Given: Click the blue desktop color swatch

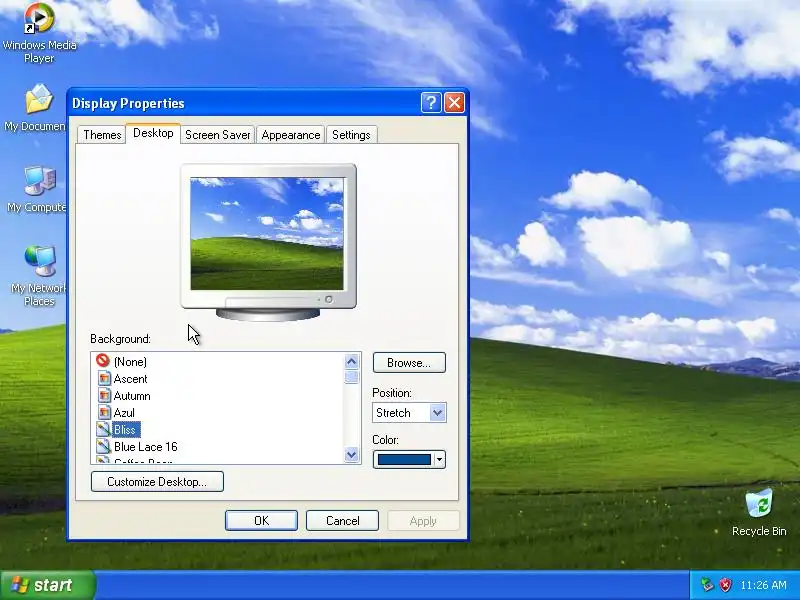Looking at the screenshot, I should click(x=404, y=460).
